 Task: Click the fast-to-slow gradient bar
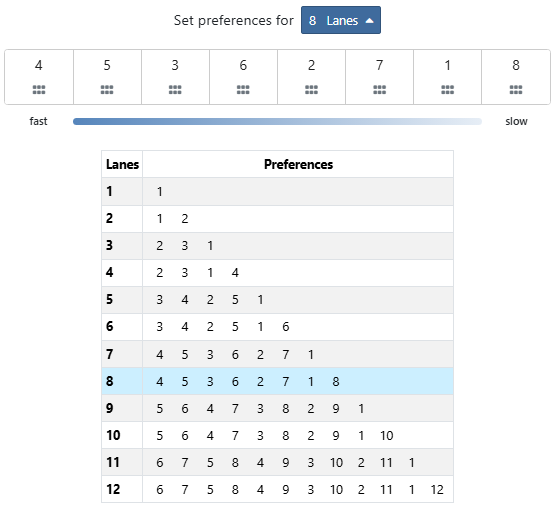point(277,121)
